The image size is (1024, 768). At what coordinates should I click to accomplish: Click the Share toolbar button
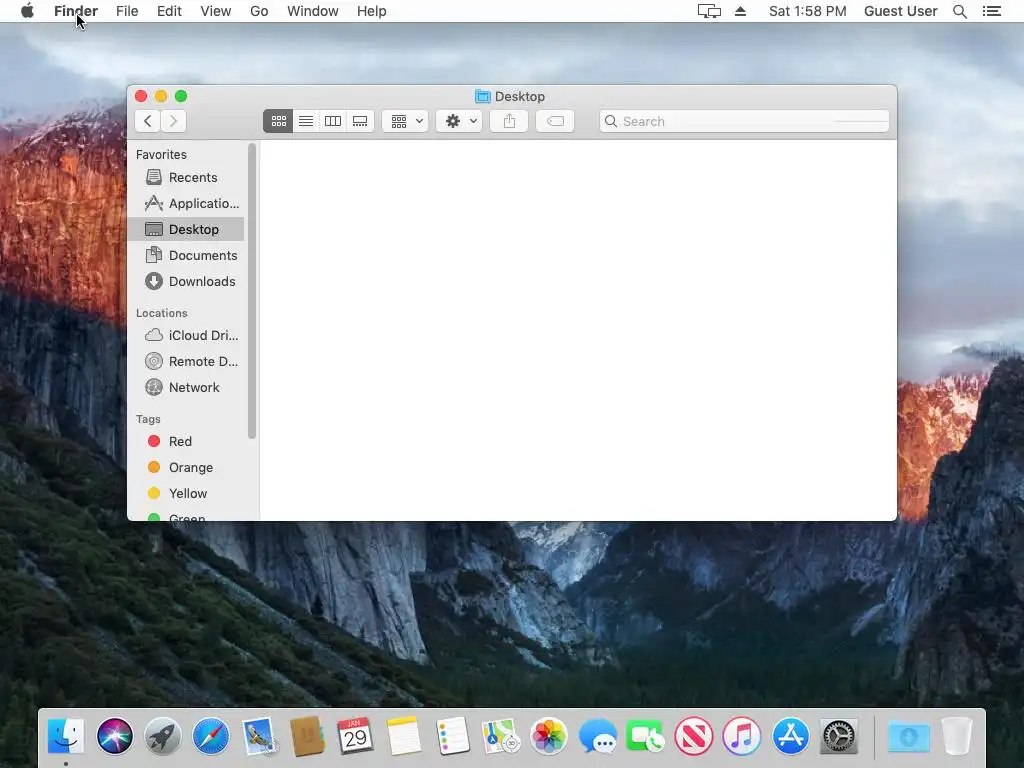509,121
